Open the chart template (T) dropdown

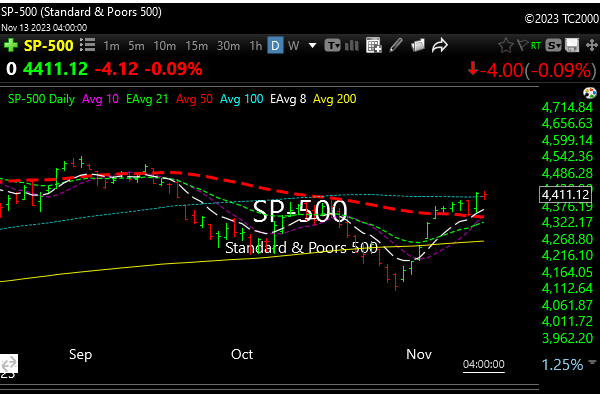[x=332, y=46]
